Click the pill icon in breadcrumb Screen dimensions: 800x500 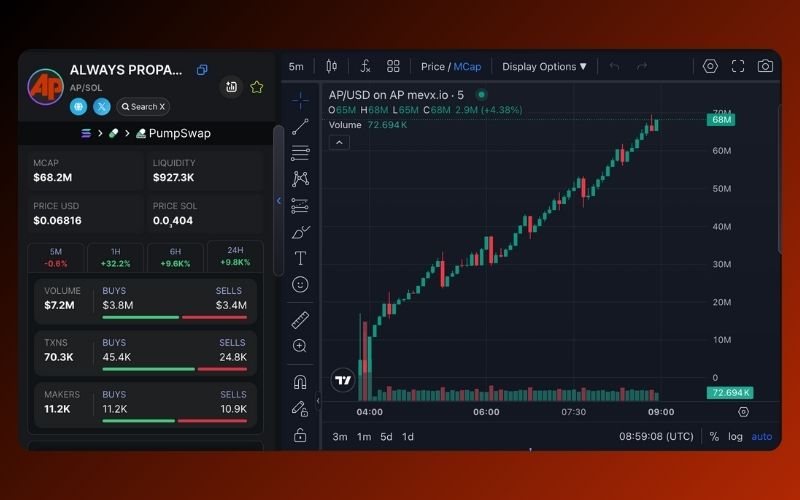pos(113,133)
